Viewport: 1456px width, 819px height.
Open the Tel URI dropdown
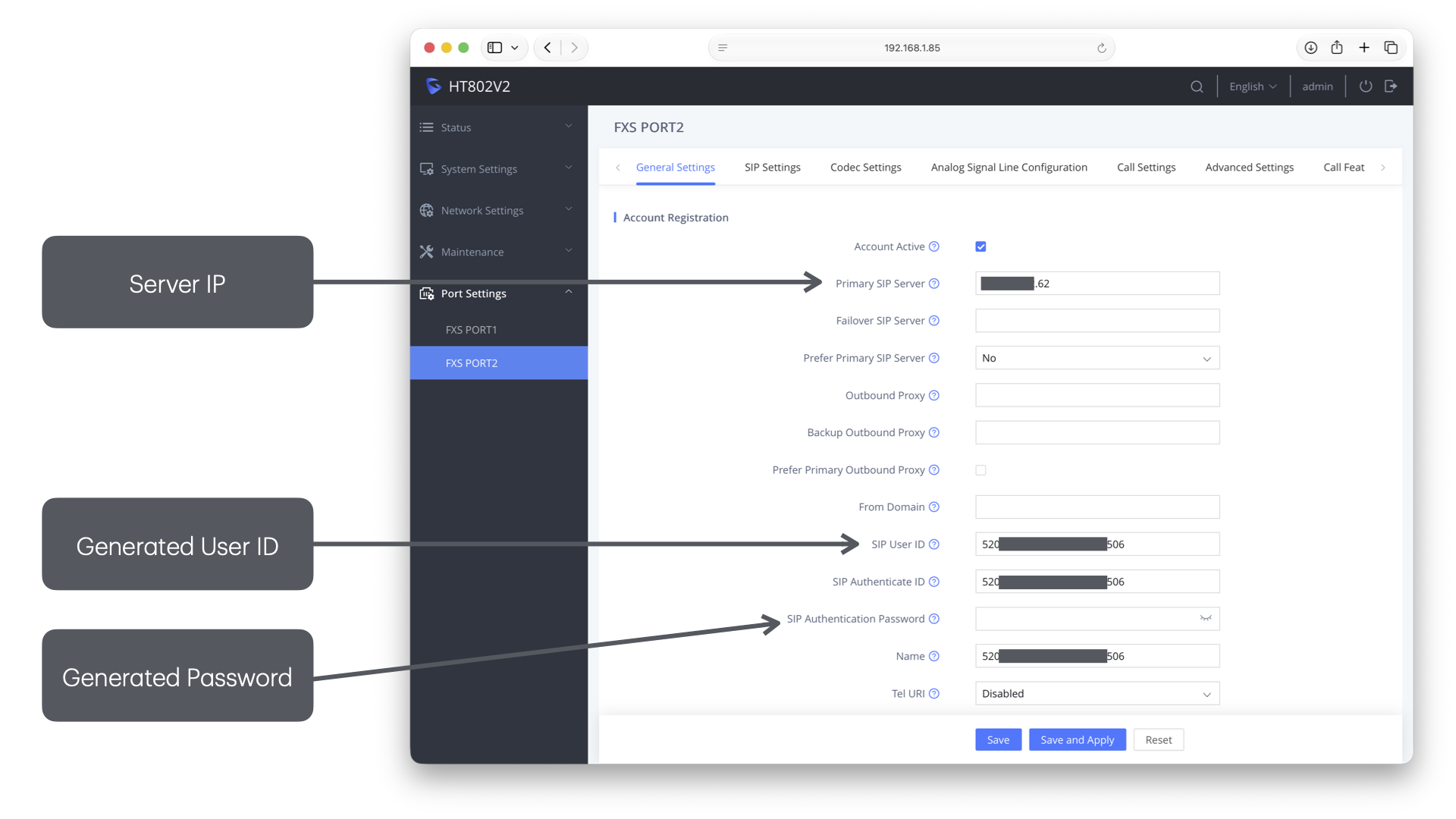coord(1097,693)
